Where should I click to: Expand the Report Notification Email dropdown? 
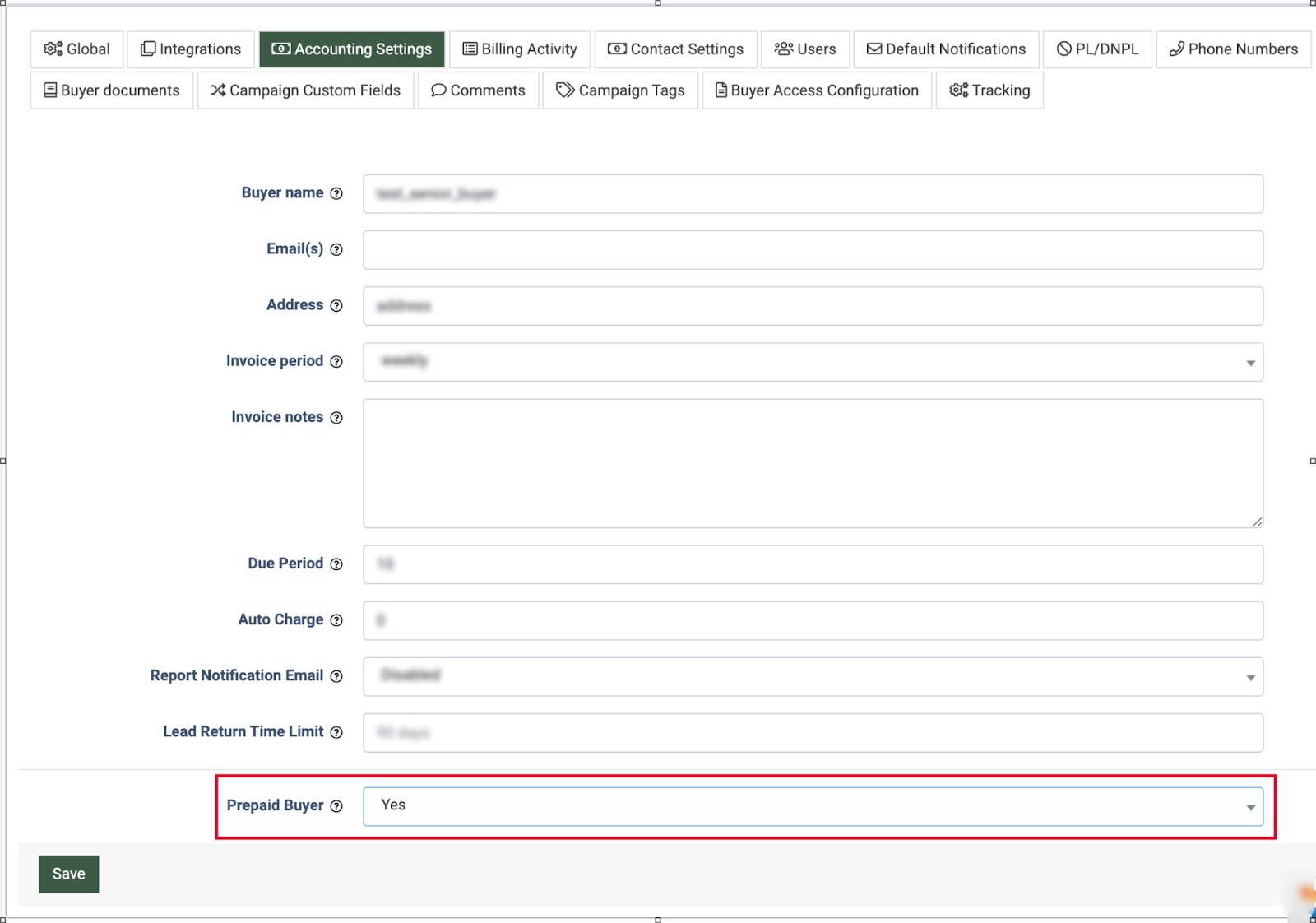[813, 676]
